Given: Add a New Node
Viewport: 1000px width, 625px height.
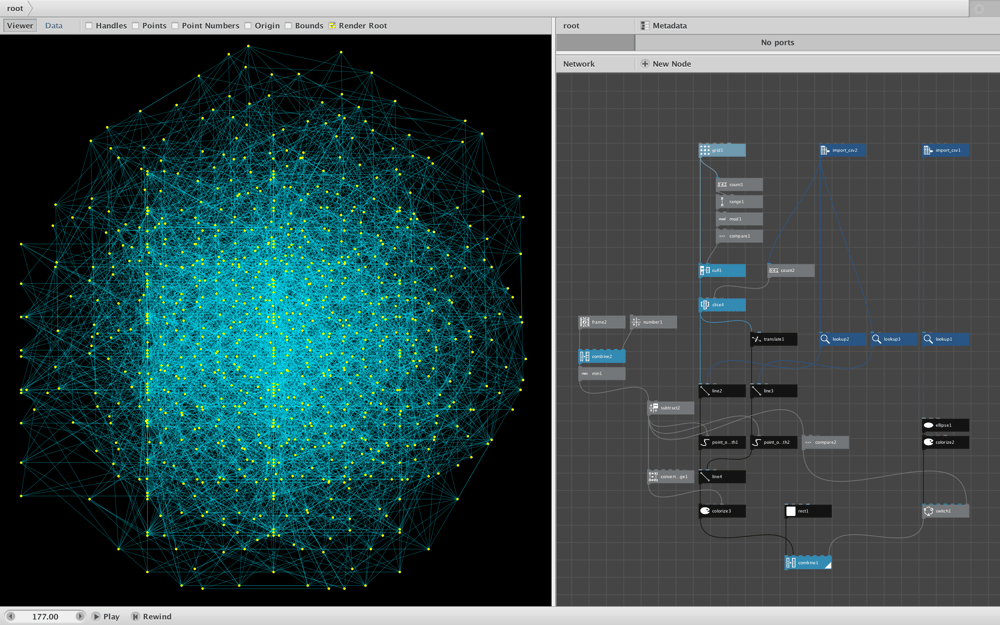Looking at the screenshot, I should 666,64.
